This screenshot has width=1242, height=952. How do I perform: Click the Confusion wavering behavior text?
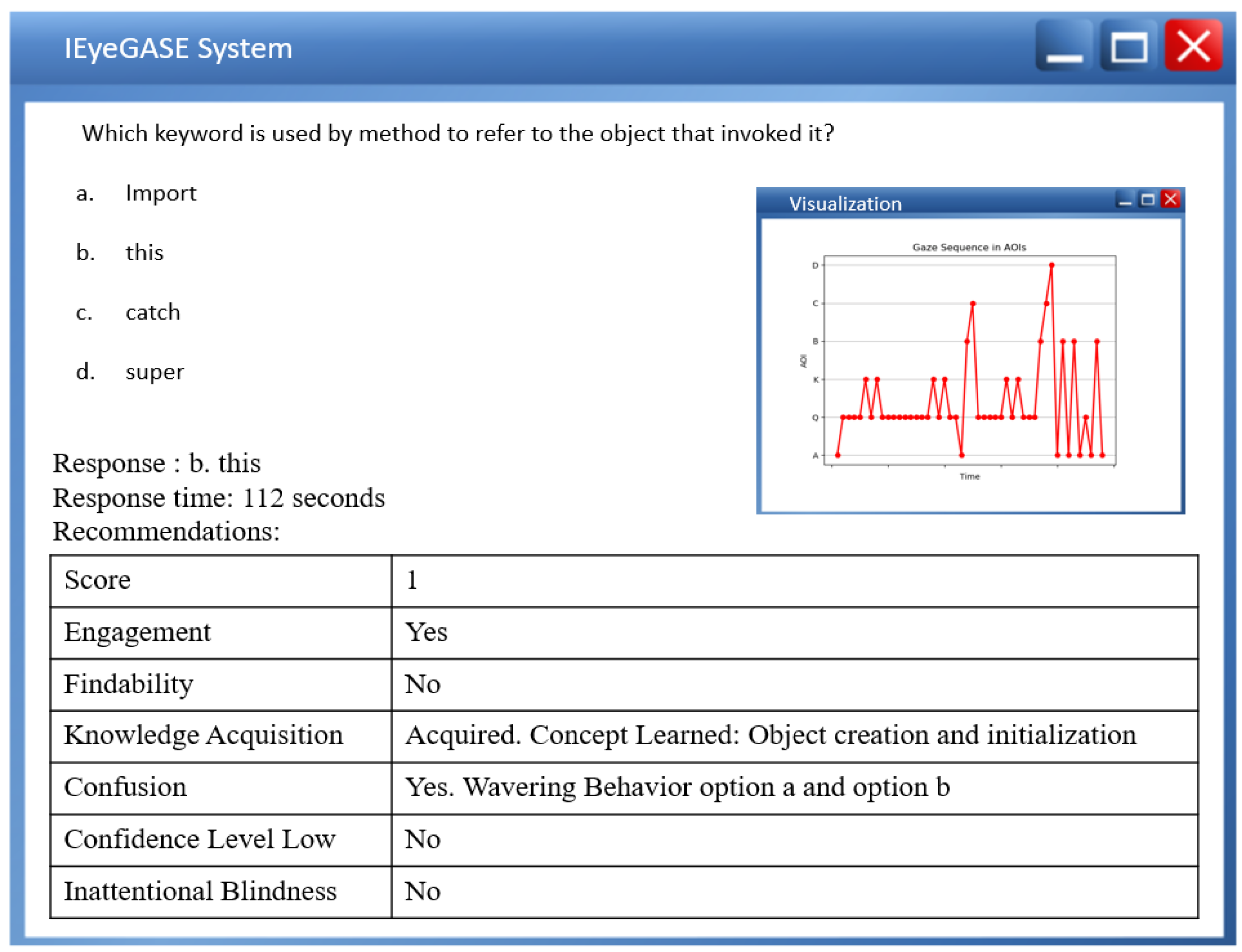pos(677,788)
